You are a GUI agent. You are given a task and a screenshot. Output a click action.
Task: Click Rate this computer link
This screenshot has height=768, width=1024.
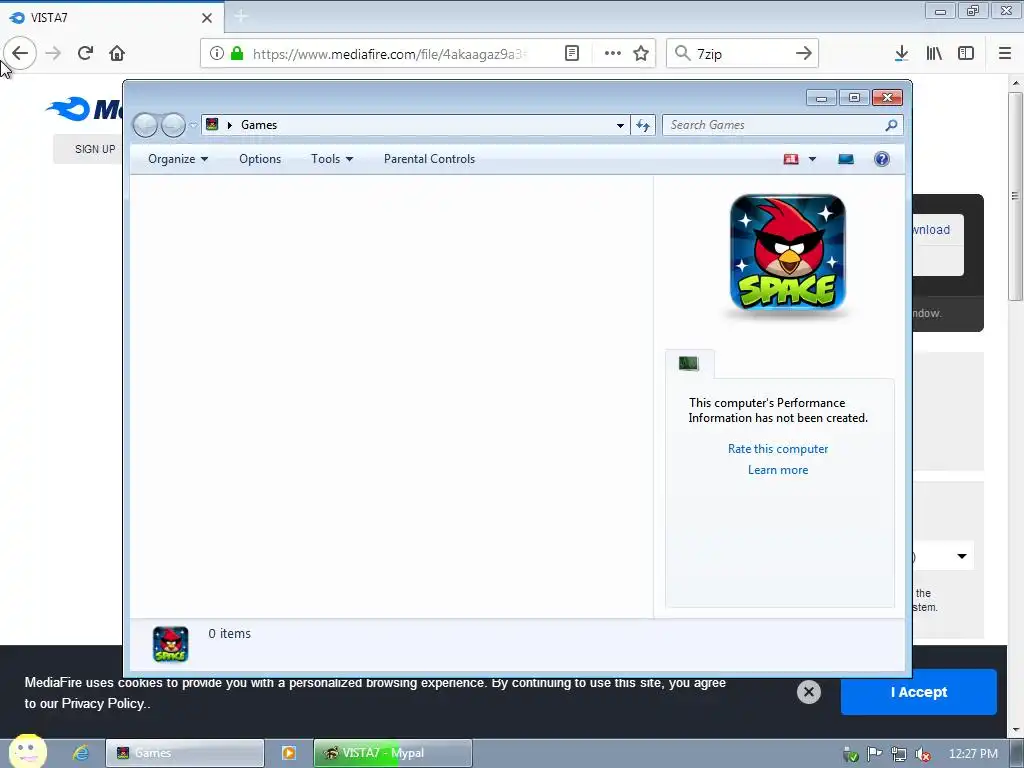click(778, 449)
